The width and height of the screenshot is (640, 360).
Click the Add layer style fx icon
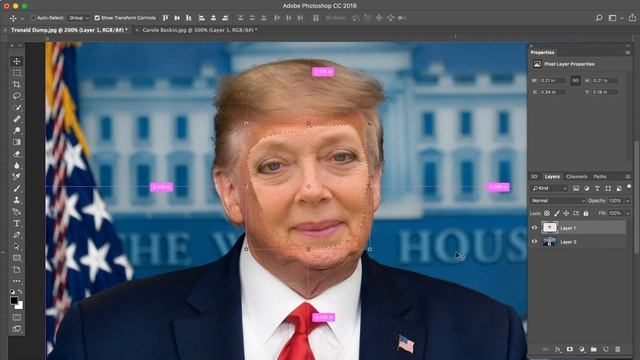pos(558,349)
